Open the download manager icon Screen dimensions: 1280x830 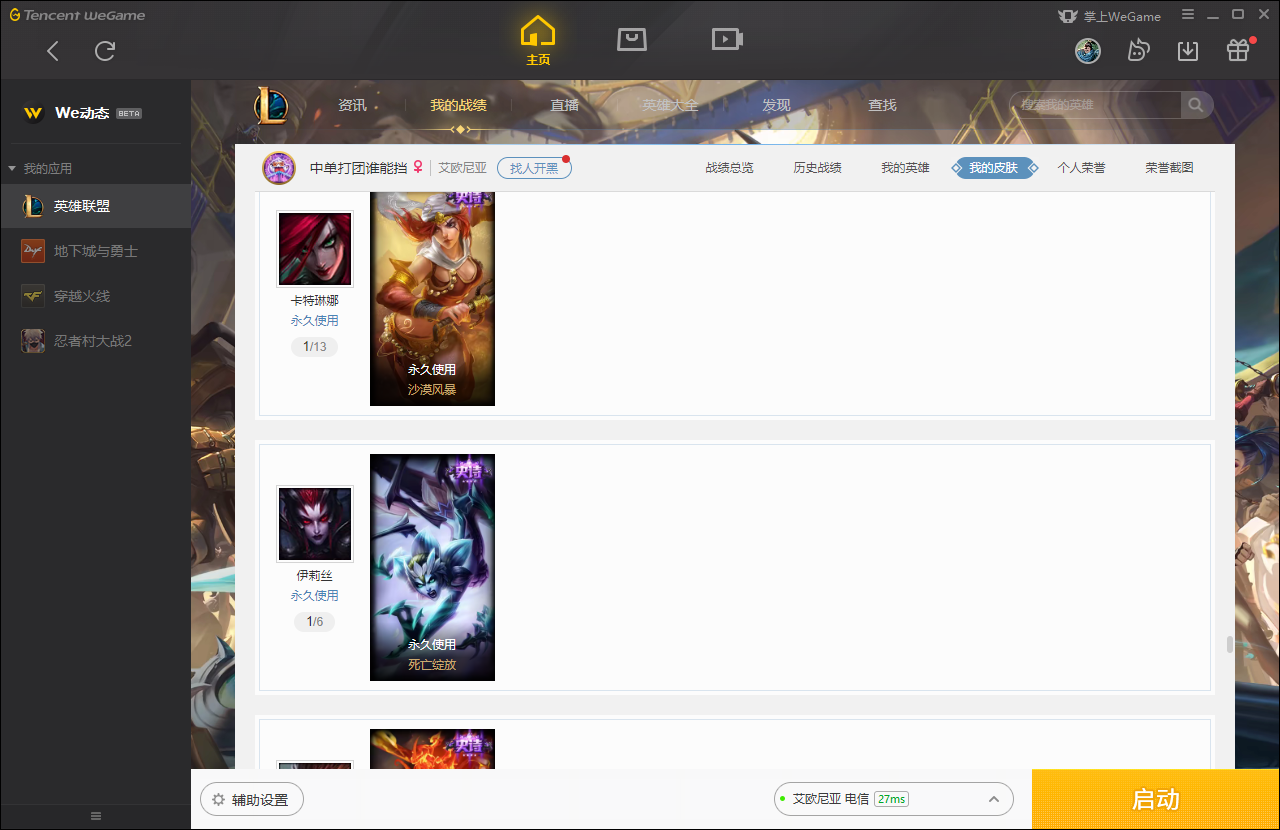[x=1188, y=51]
